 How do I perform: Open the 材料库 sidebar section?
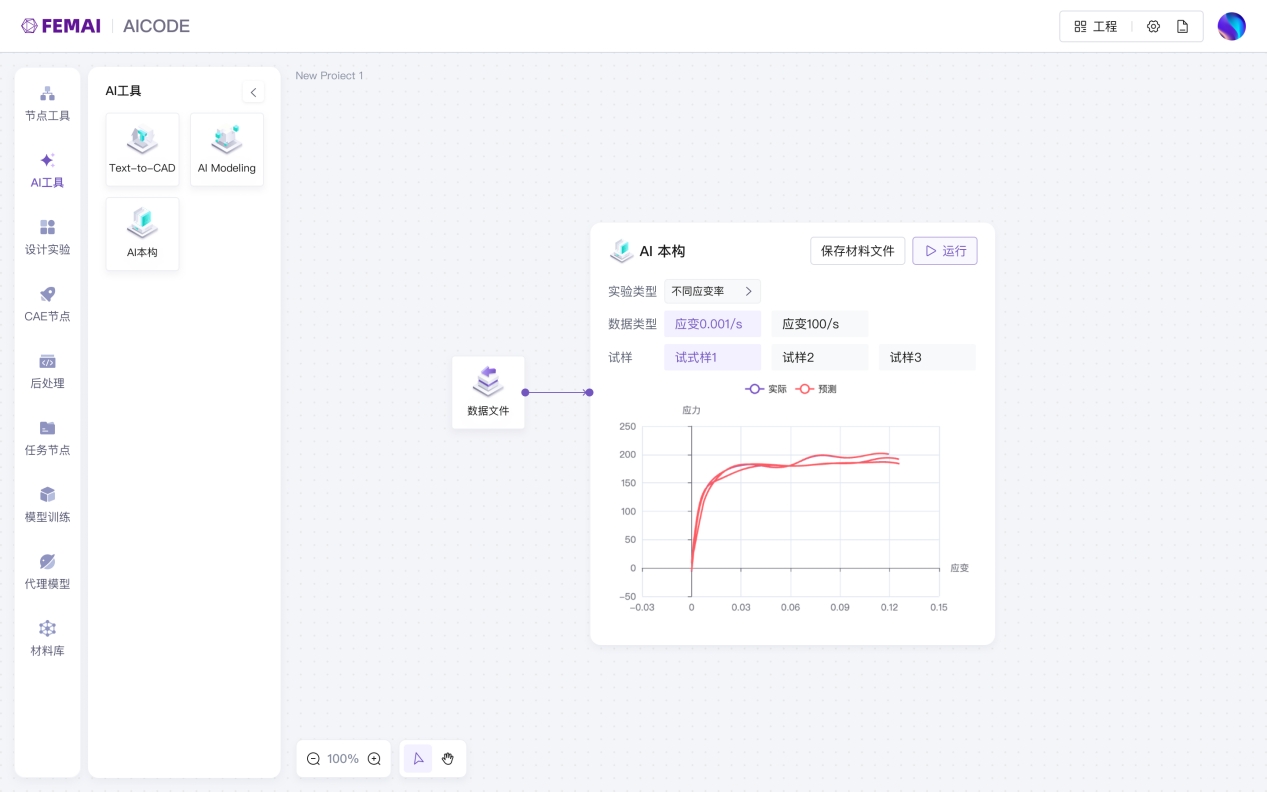[x=47, y=638]
